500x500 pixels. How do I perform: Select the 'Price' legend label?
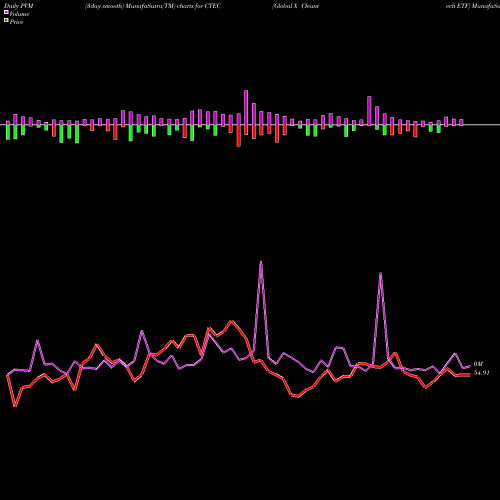click(16, 22)
